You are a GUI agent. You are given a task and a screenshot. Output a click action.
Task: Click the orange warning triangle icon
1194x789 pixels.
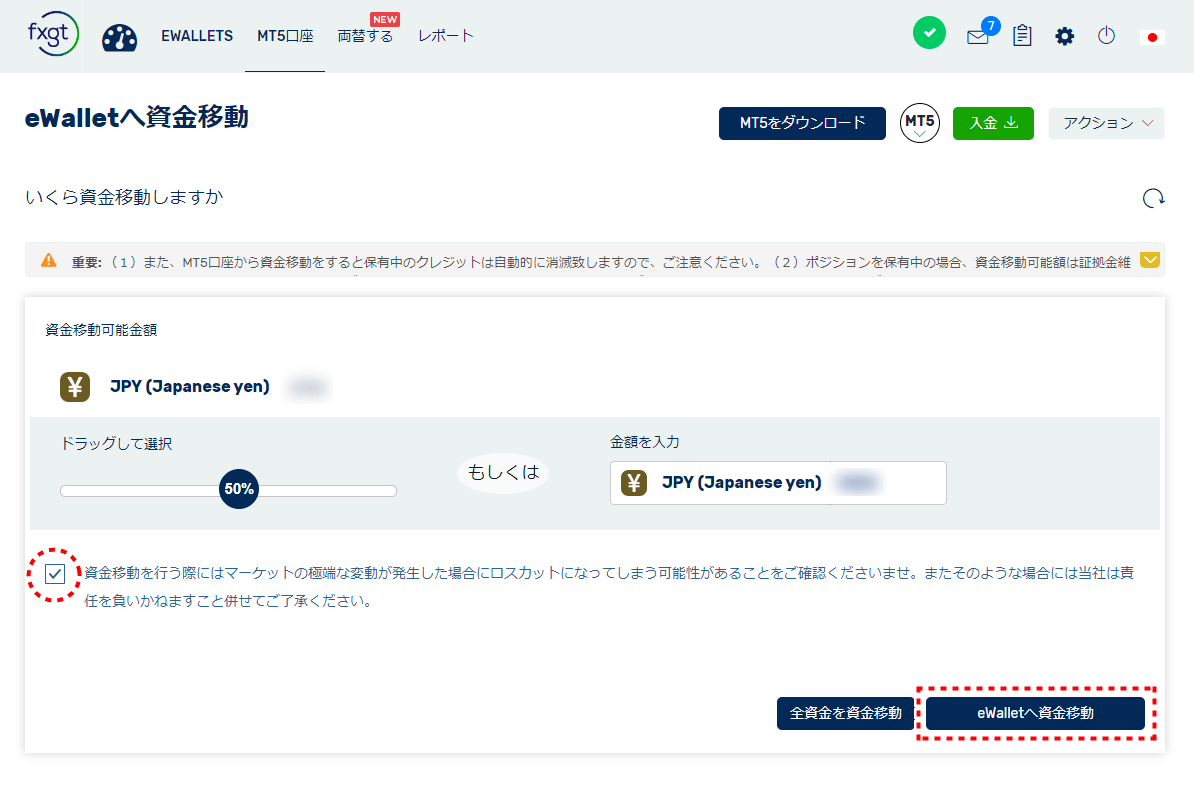tap(49, 260)
